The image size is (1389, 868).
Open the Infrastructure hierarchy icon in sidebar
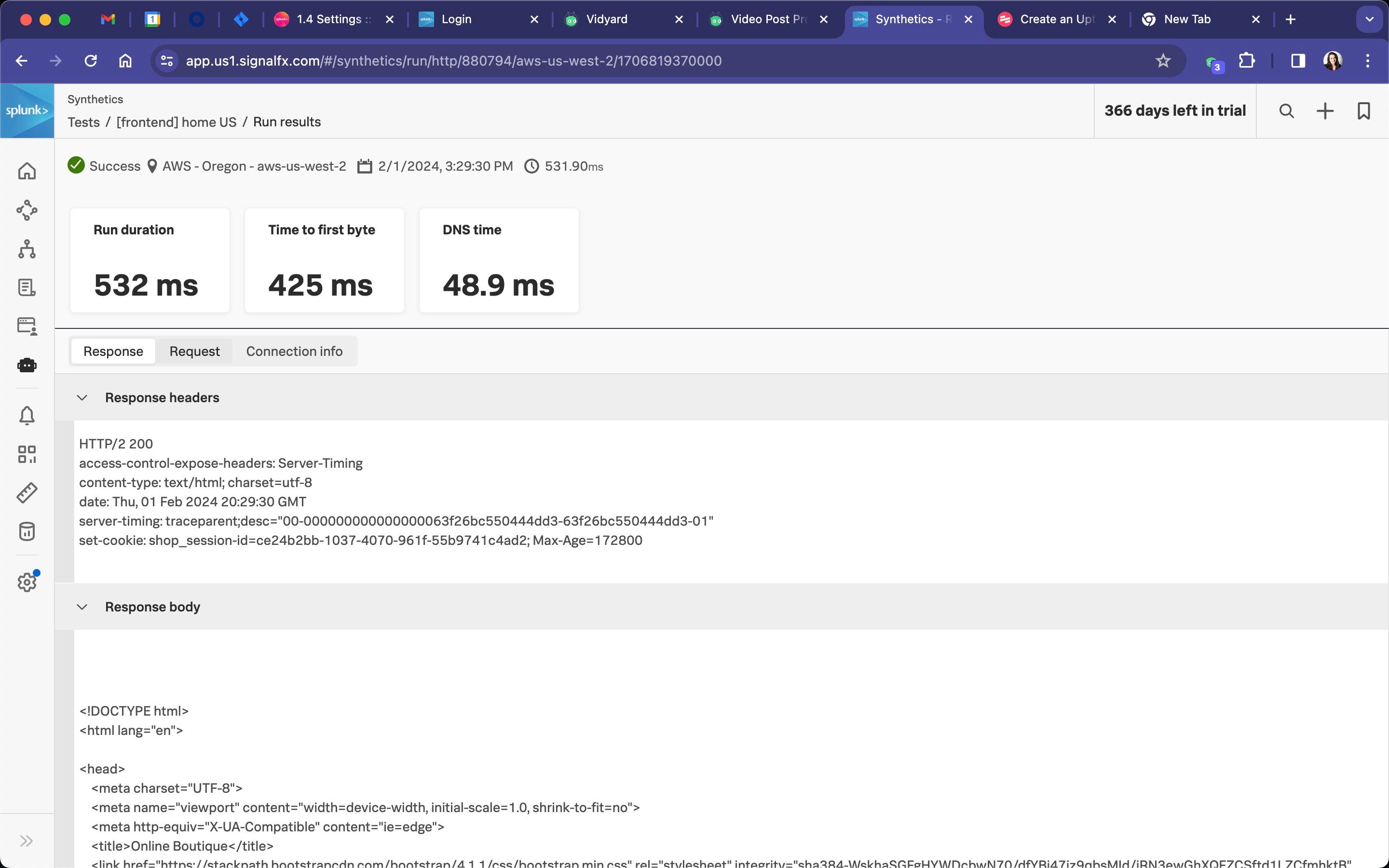click(x=27, y=249)
